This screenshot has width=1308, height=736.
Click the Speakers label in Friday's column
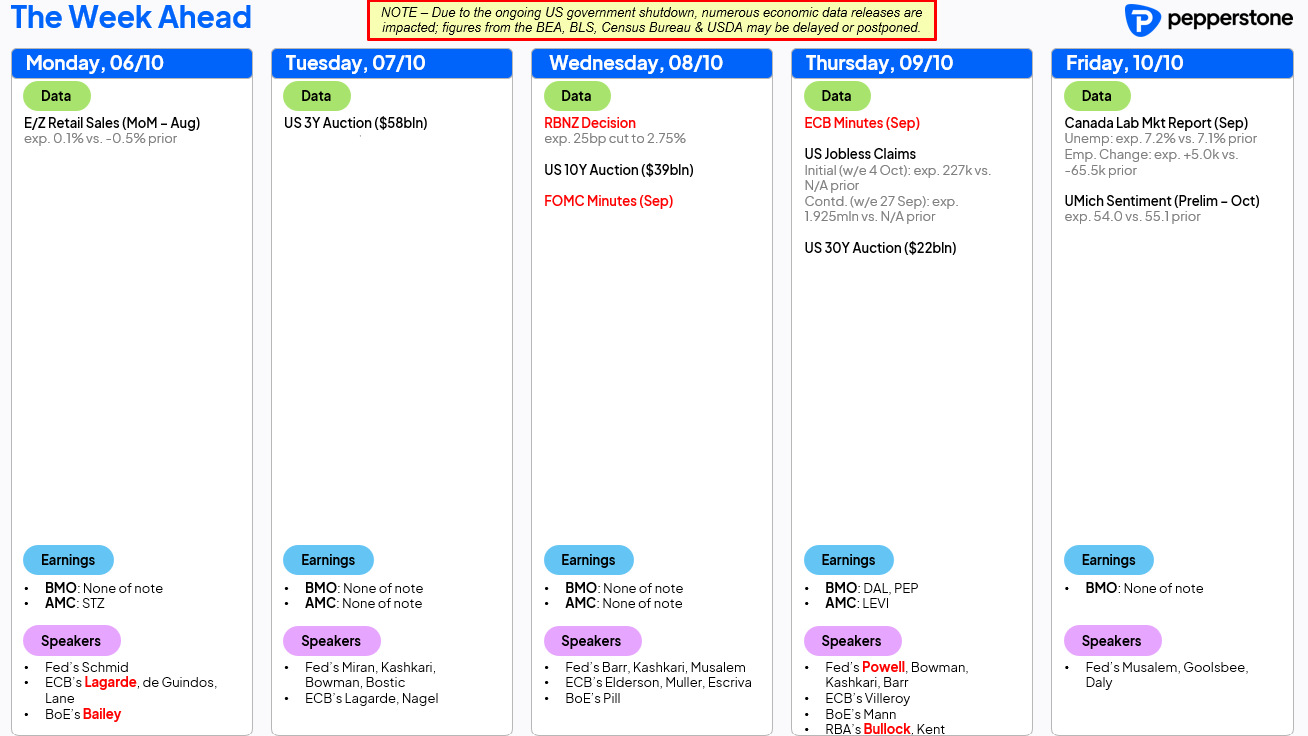pyautogui.click(x=1112, y=641)
